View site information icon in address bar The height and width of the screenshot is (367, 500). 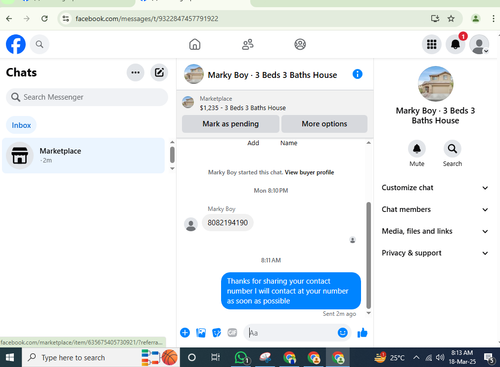[x=66, y=19]
